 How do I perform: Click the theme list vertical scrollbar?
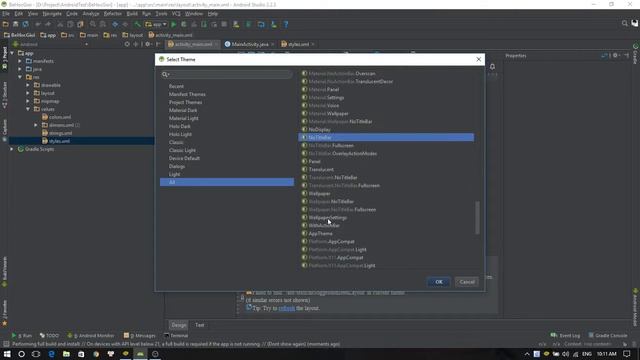pyautogui.click(x=477, y=218)
